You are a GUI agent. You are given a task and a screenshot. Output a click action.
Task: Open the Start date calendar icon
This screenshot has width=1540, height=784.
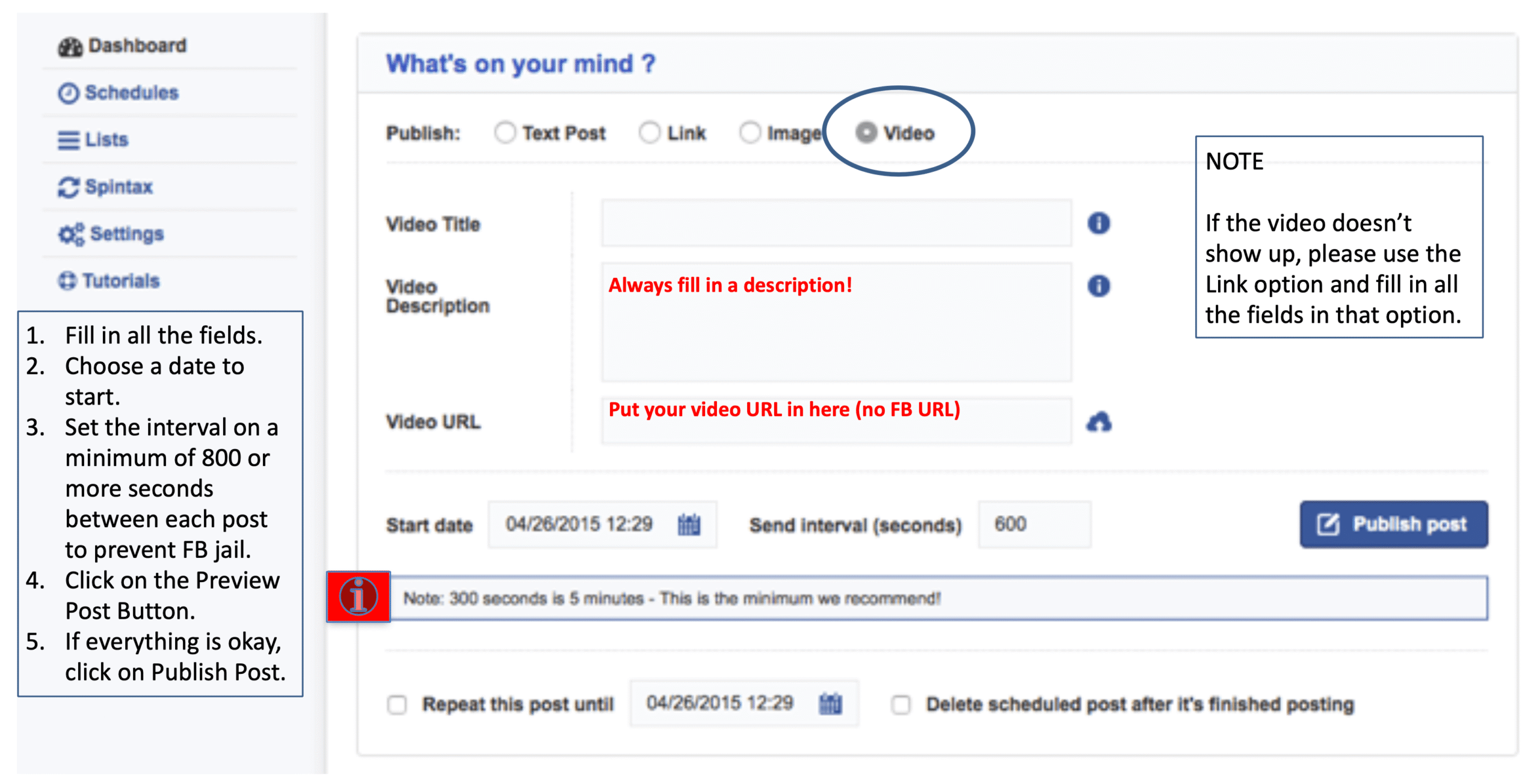688,524
